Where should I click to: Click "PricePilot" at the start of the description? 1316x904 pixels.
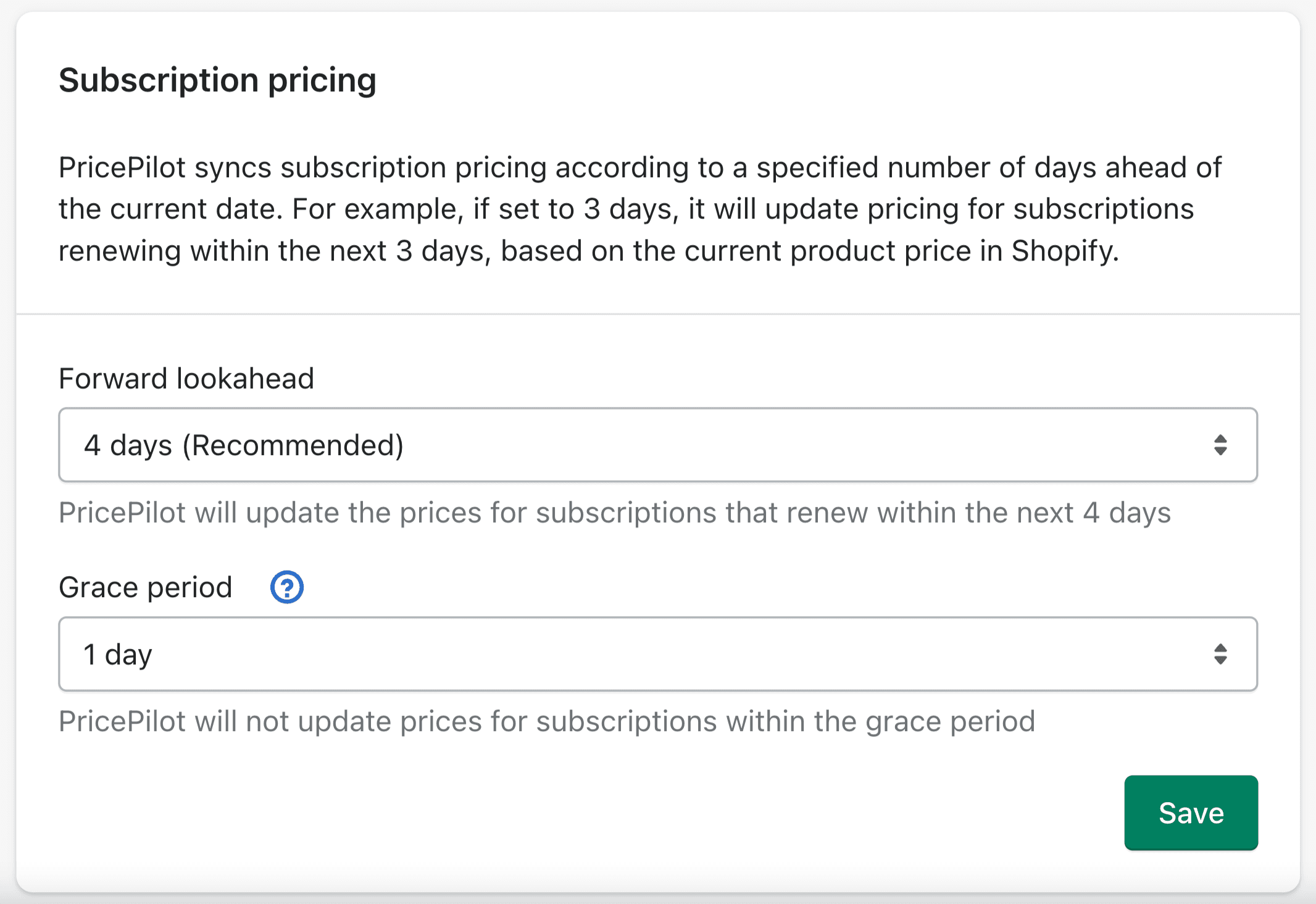click(x=122, y=167)
